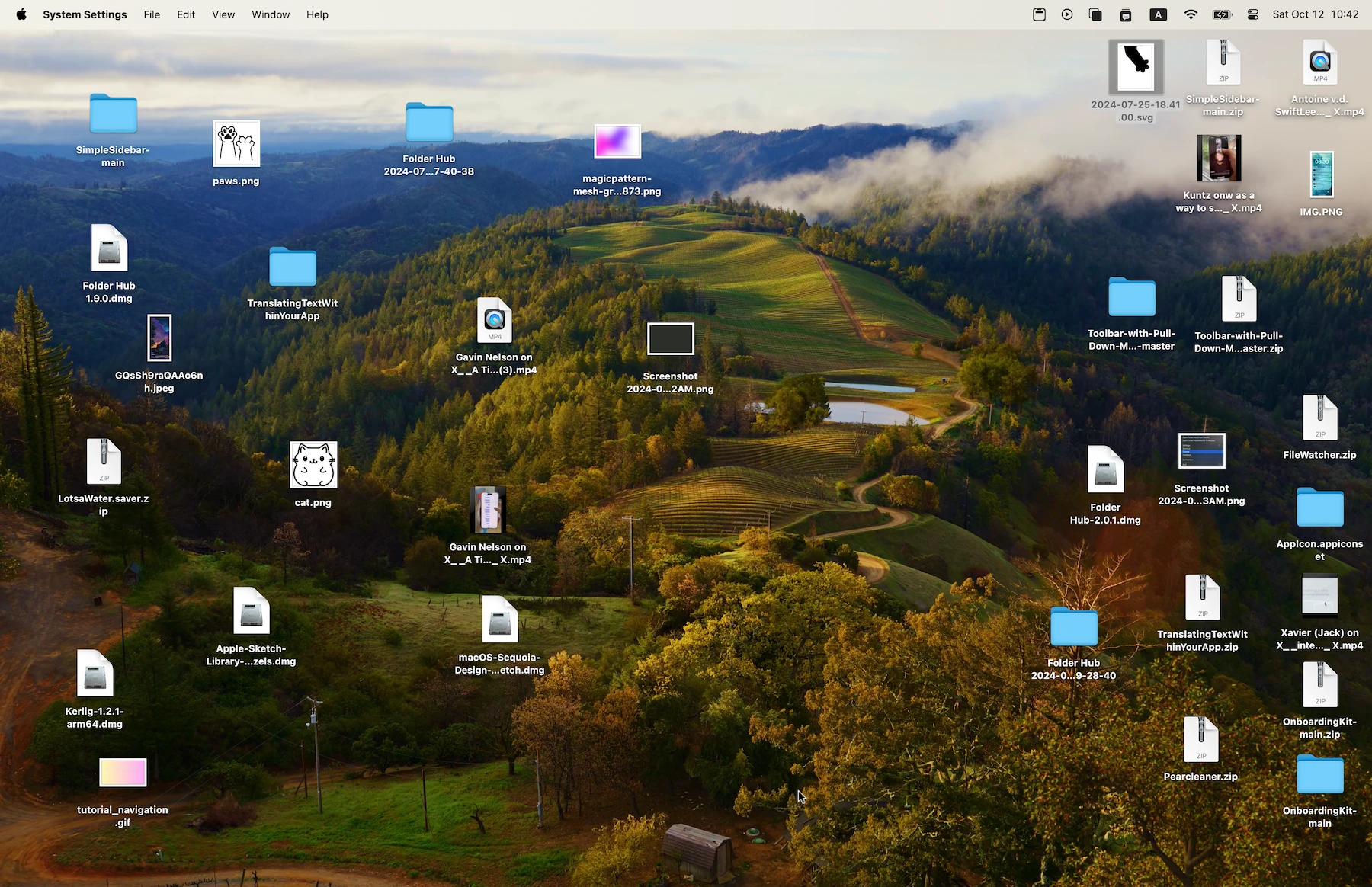This screenshot has height=887, width=1372.
Task: Select Apple-Sketch-Library-...zels.dmg file
Action: pos(252,611)
